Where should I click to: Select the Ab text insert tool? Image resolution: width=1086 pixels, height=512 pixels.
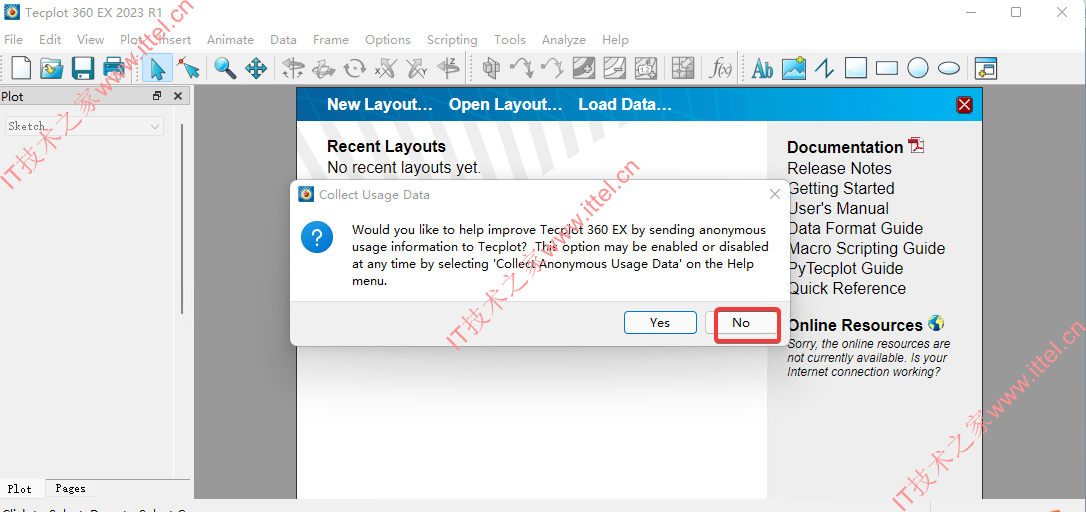(763, 68)
